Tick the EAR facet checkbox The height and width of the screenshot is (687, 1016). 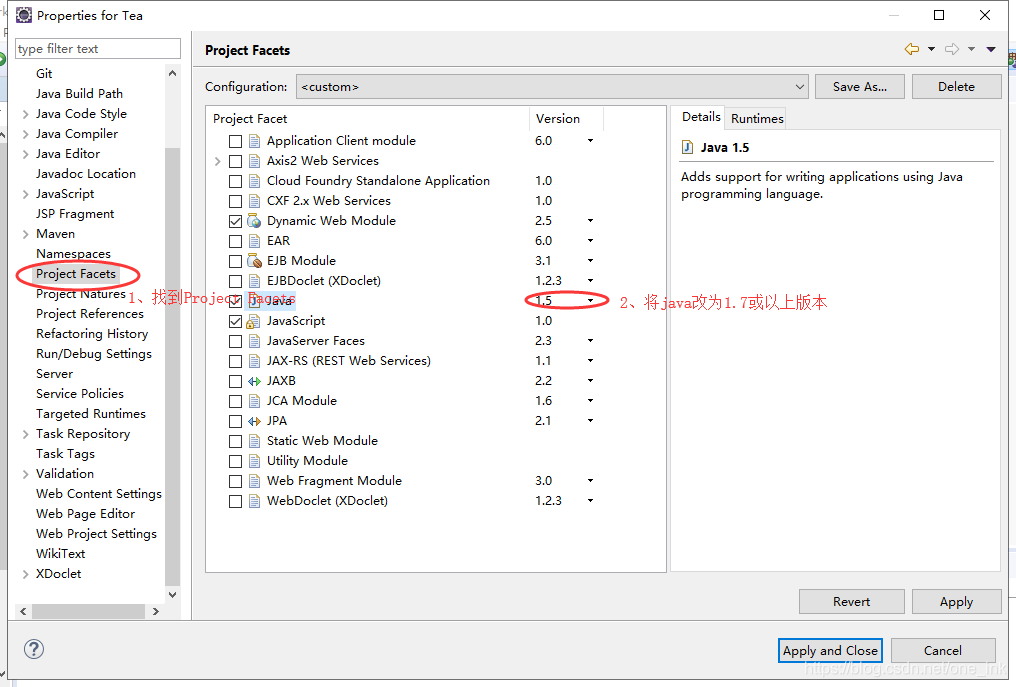[x=235, y=242]
